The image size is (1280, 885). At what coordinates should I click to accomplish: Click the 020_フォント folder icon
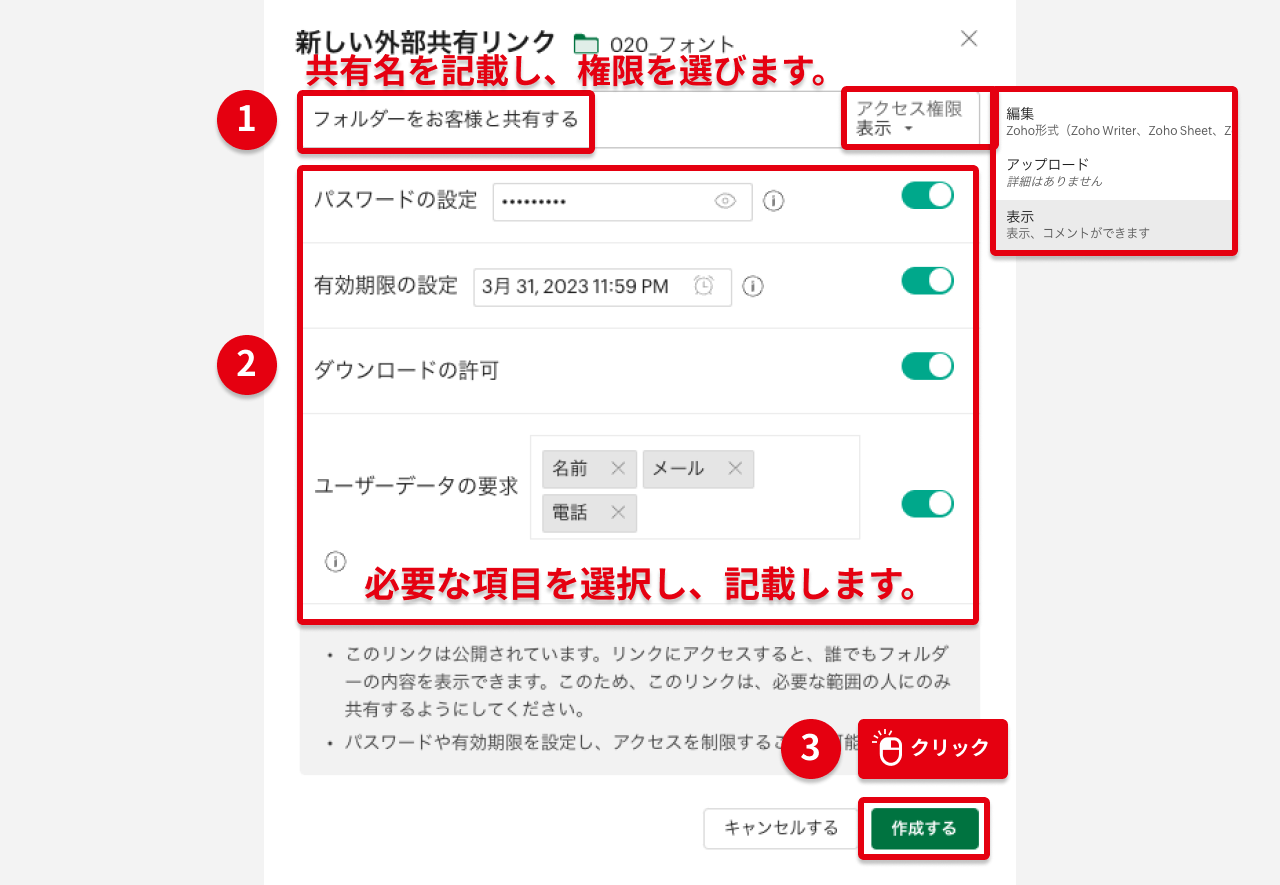click(586, 44)
